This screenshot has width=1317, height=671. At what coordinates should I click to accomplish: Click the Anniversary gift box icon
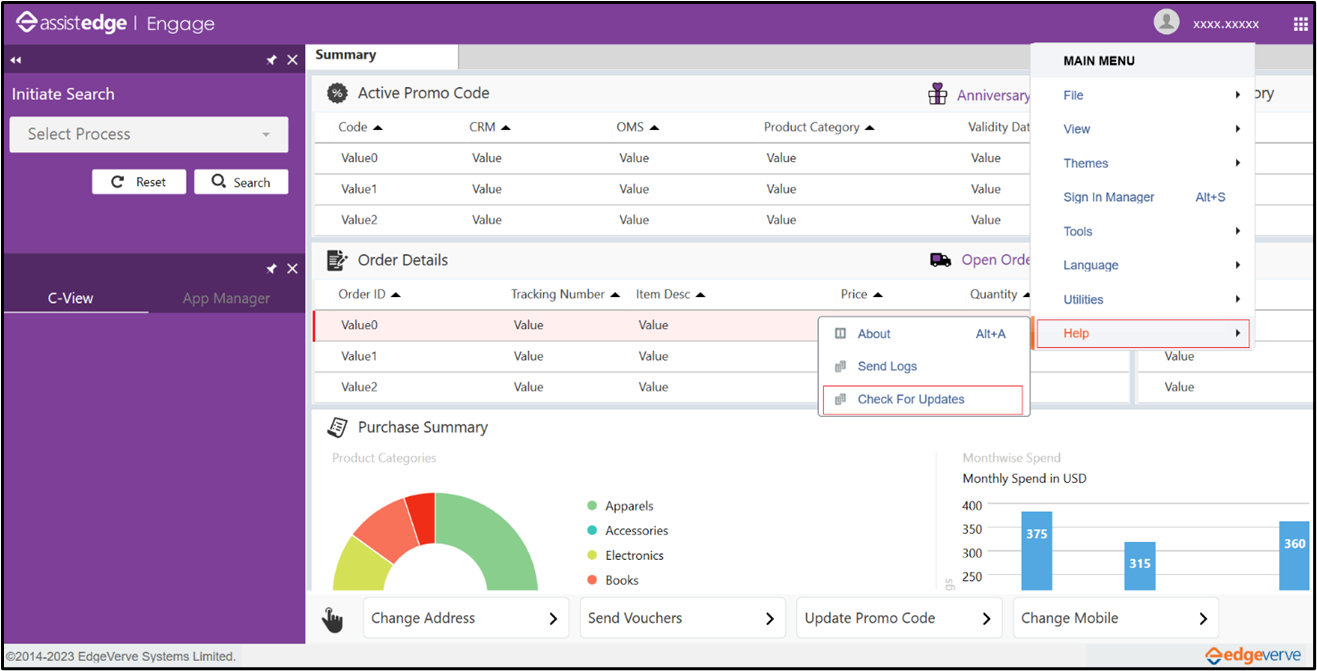937,94
